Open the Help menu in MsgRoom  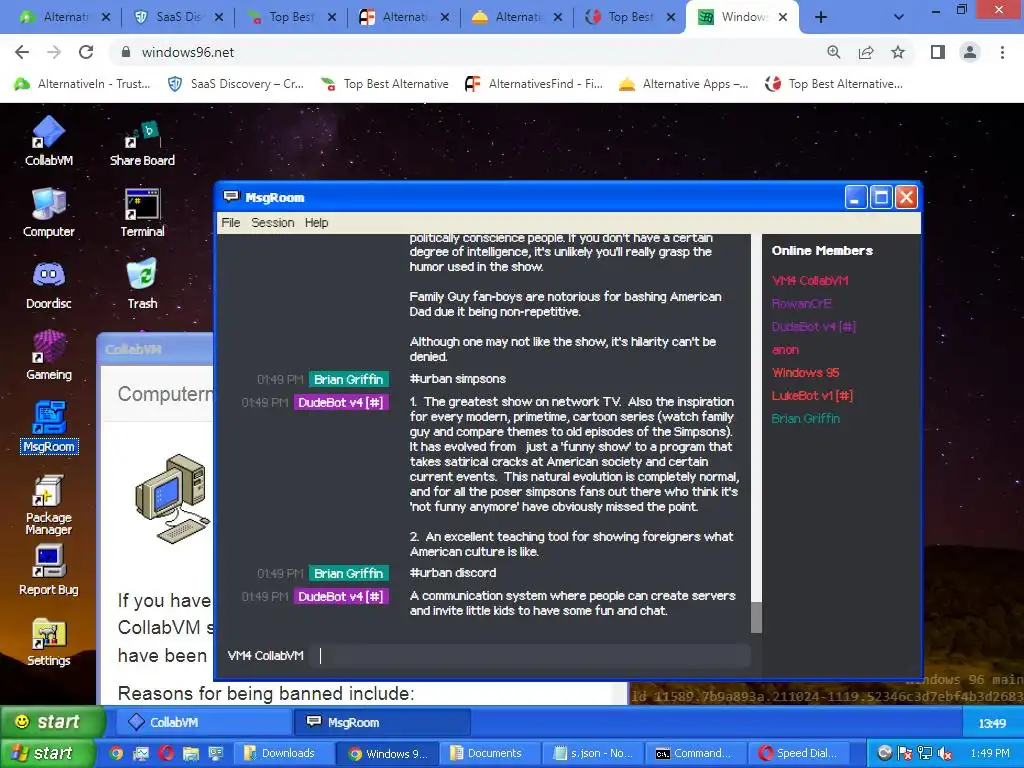pos(316,223)
